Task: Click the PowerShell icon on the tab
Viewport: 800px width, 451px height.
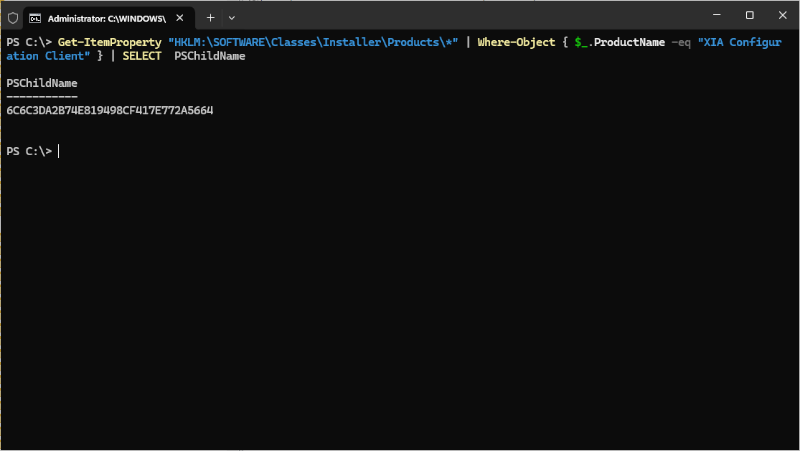Action: coord(35,17)
